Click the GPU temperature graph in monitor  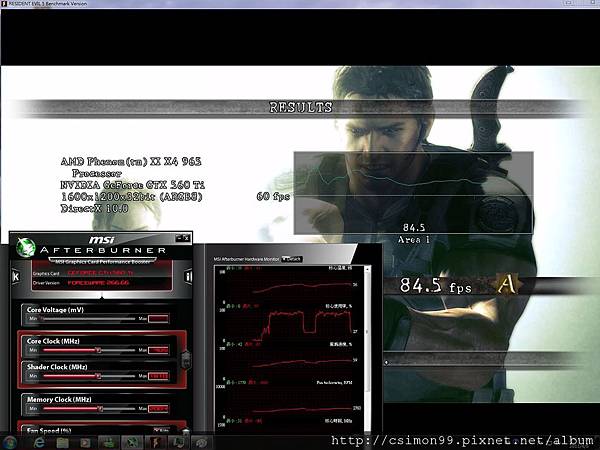289,285
